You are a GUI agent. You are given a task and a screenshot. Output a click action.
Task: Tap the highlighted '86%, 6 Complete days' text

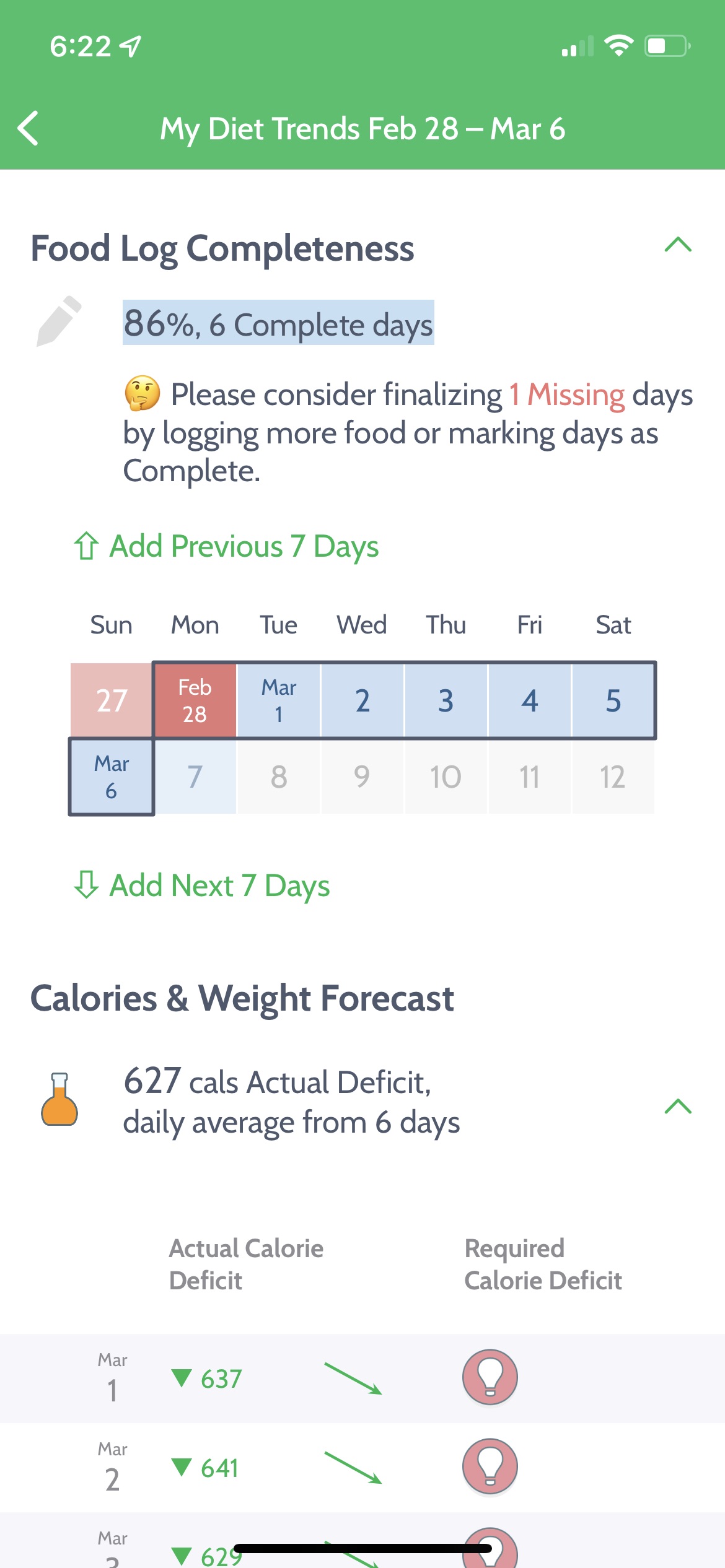pos(278,323)
